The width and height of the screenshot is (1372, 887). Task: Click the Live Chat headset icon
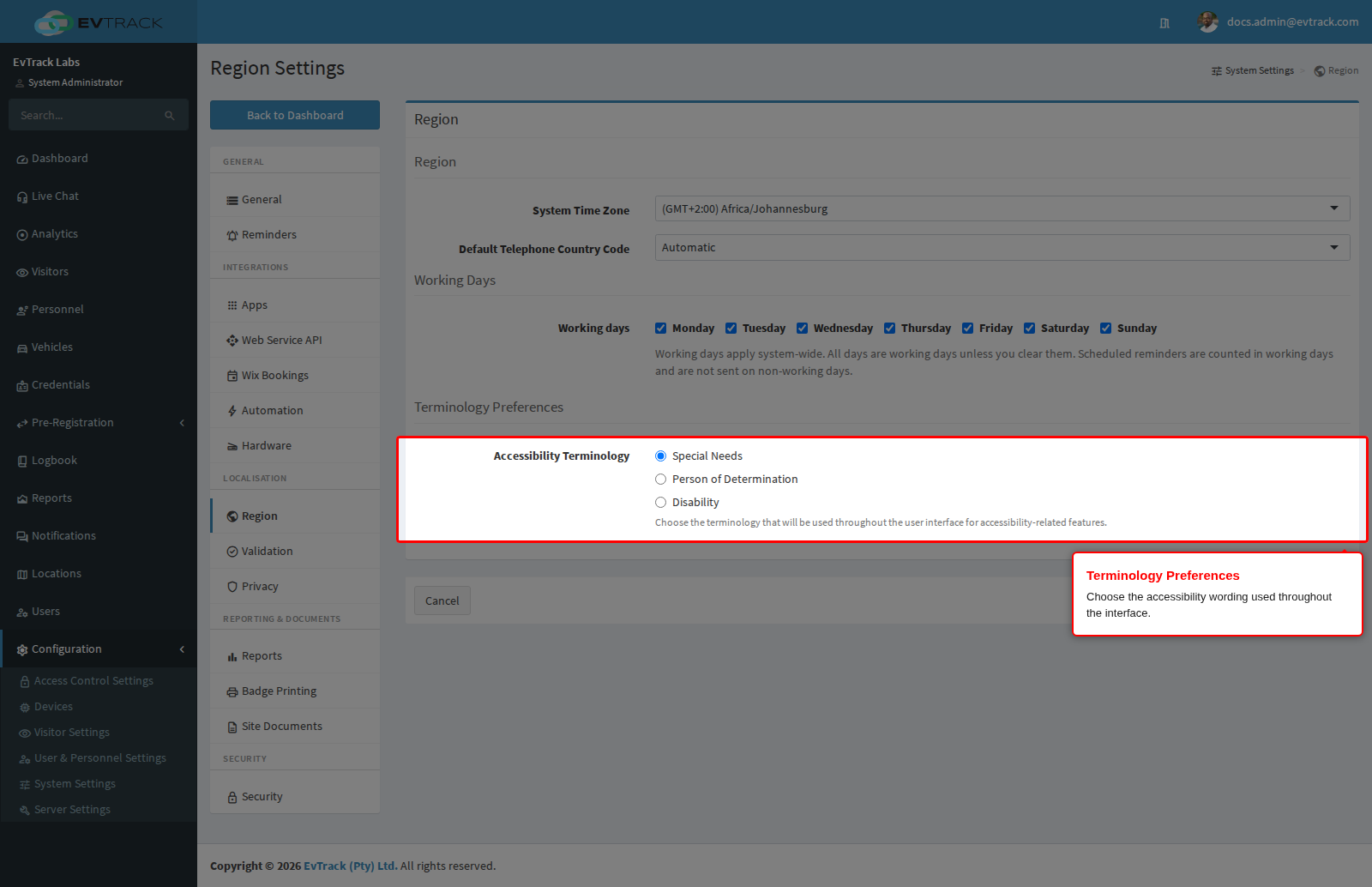[x=22, y=197]
